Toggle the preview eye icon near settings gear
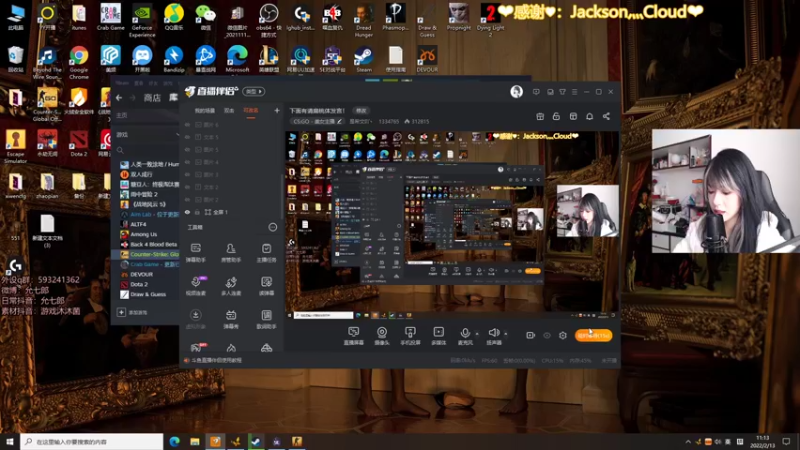The width and height of the screenshot is (800, 450). (x=547, y=335)
